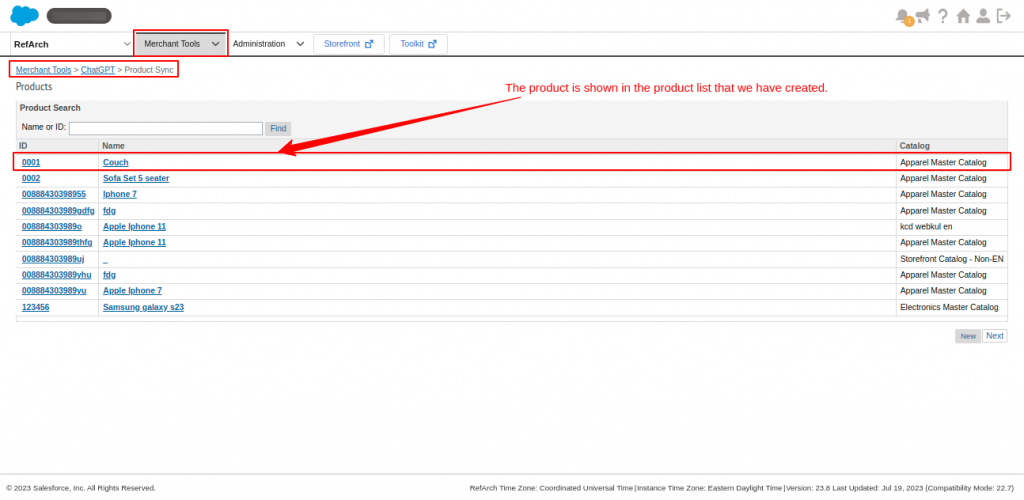Click ChatGPT in the breadcrumb

coord(98,70)
